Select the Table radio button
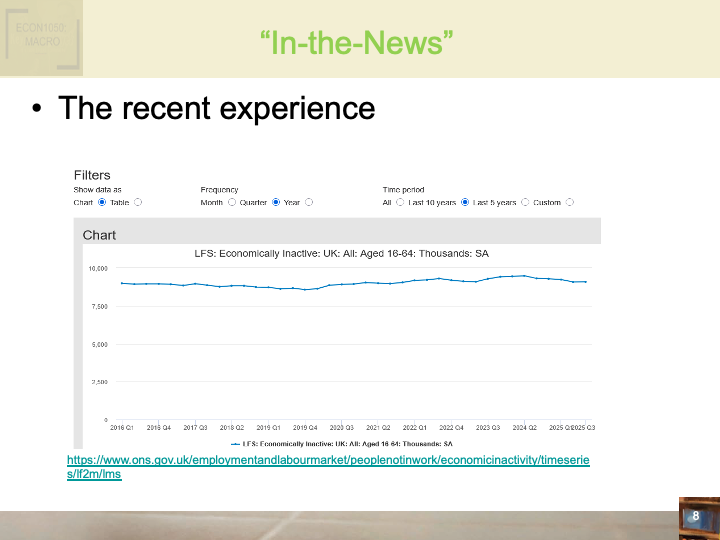Viewport: 720px width, 540px height. click(138, 202)
